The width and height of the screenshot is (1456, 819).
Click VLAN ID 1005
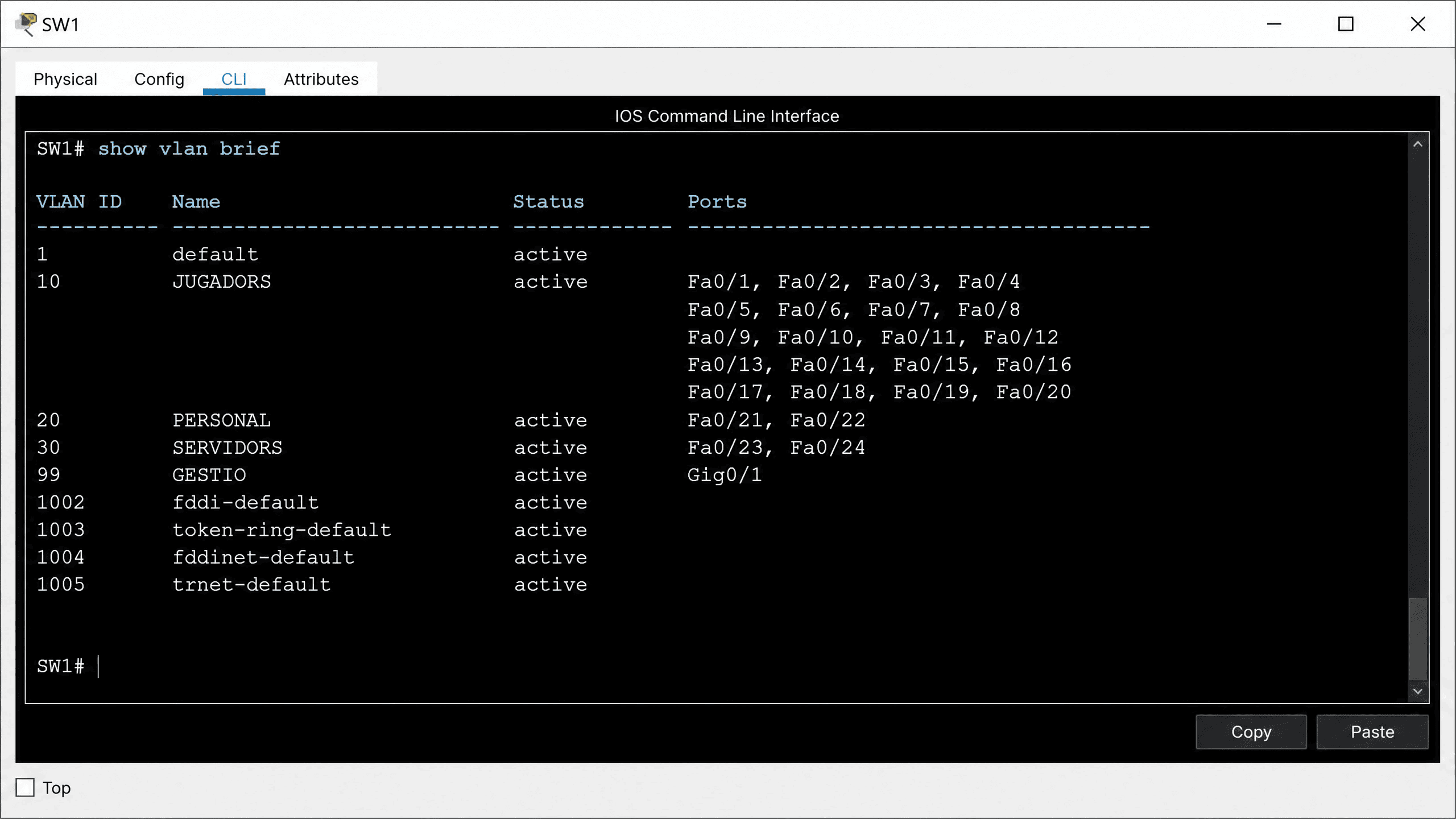point(61,584)
